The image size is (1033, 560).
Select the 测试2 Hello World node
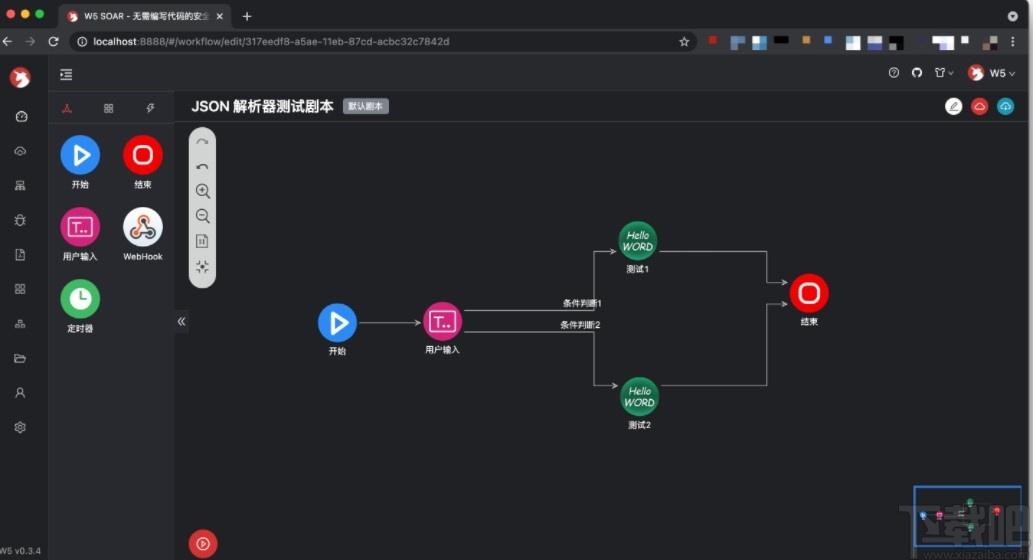(x=639, y=397)
